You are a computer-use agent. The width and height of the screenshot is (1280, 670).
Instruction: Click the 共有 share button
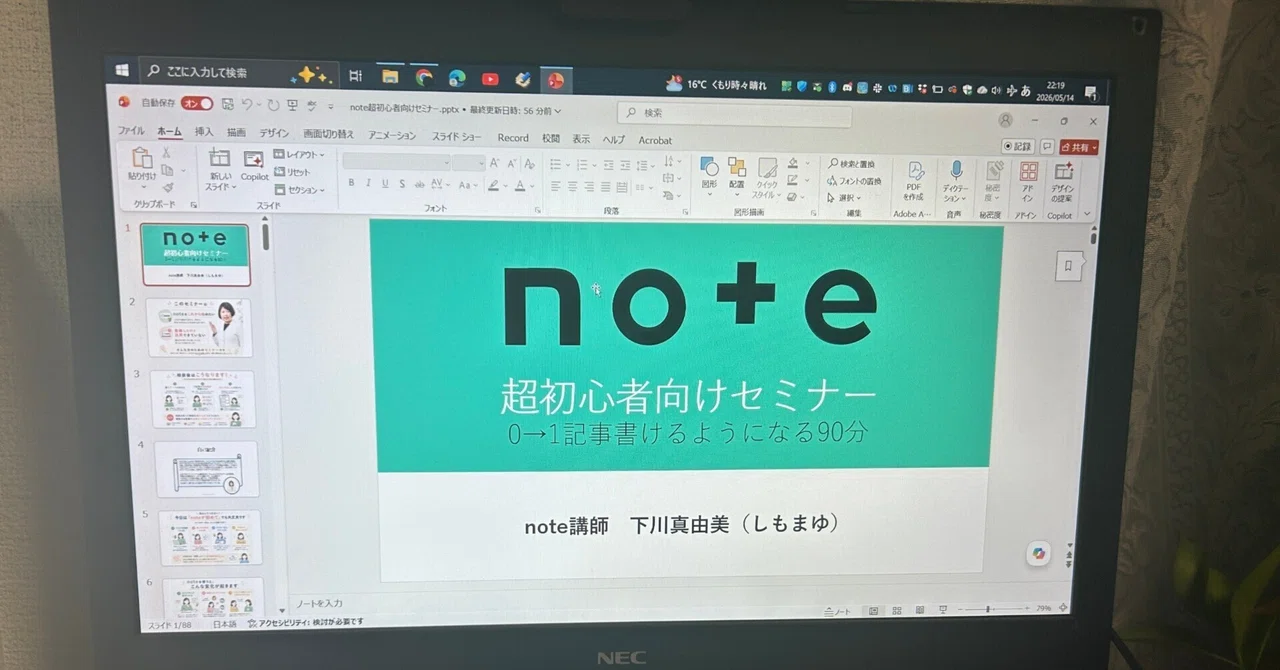1079,147
